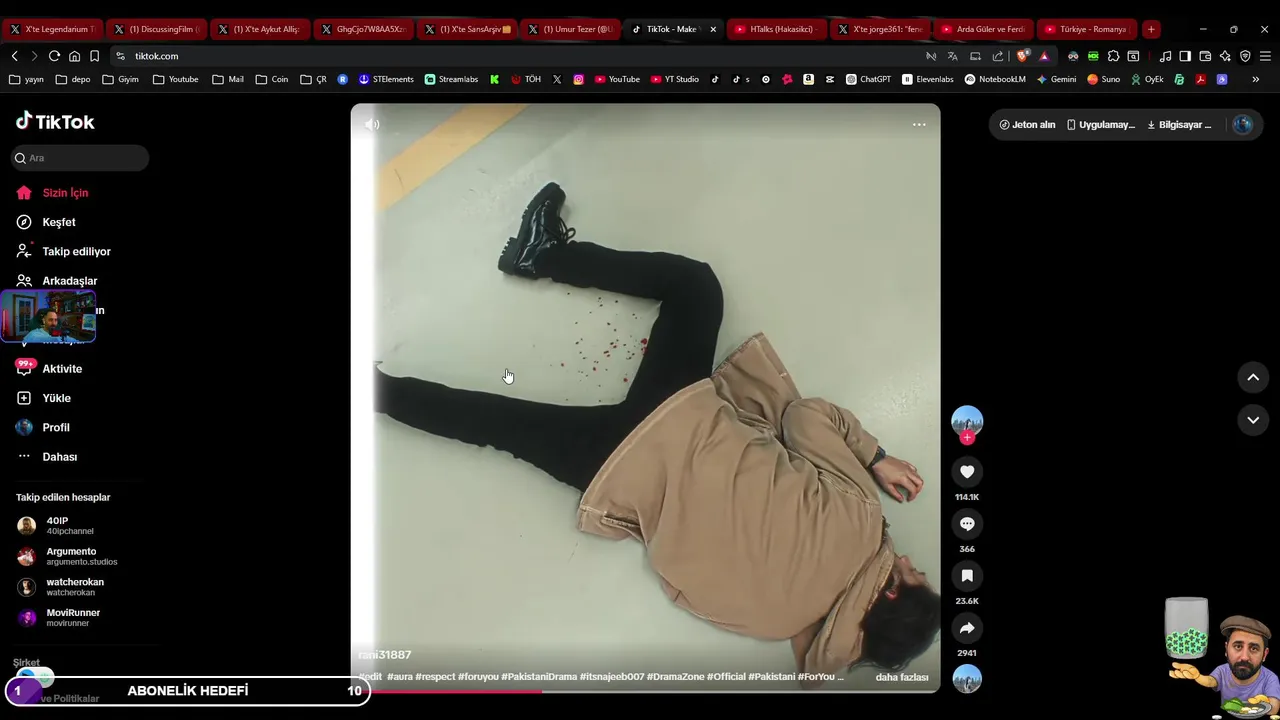Screen dimensions: 1280x720
Task: Go to the previous video with up chevron
Action: pos(1253,377)
